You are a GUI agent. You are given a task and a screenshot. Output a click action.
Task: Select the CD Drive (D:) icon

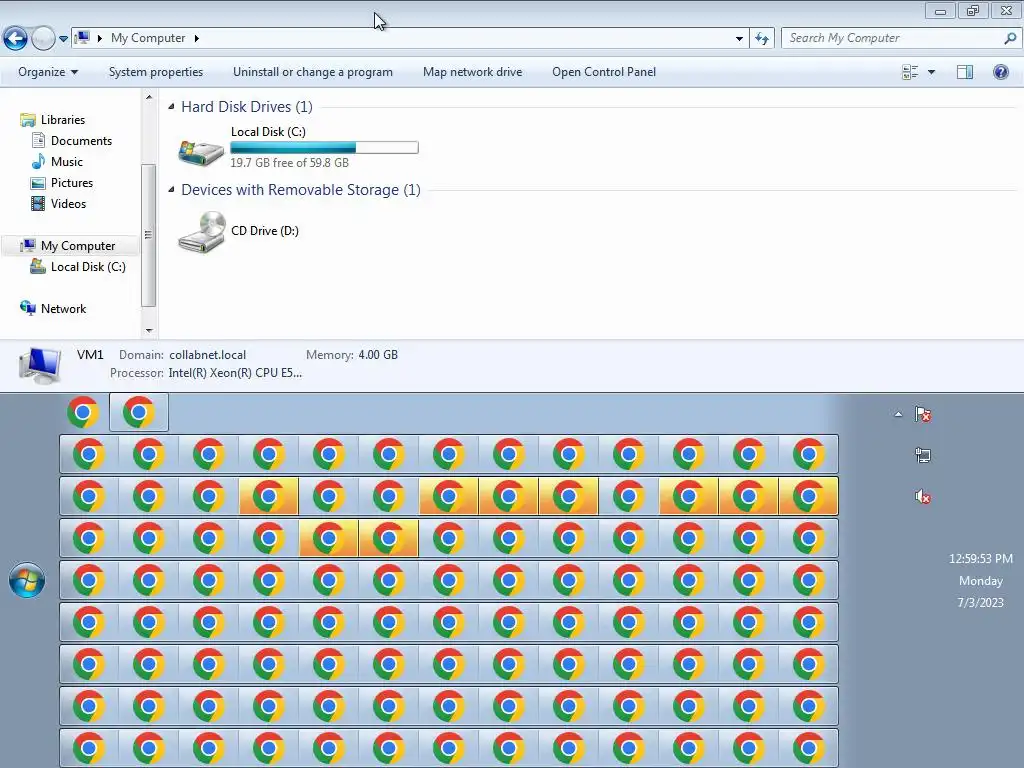(x=202, y=232)
